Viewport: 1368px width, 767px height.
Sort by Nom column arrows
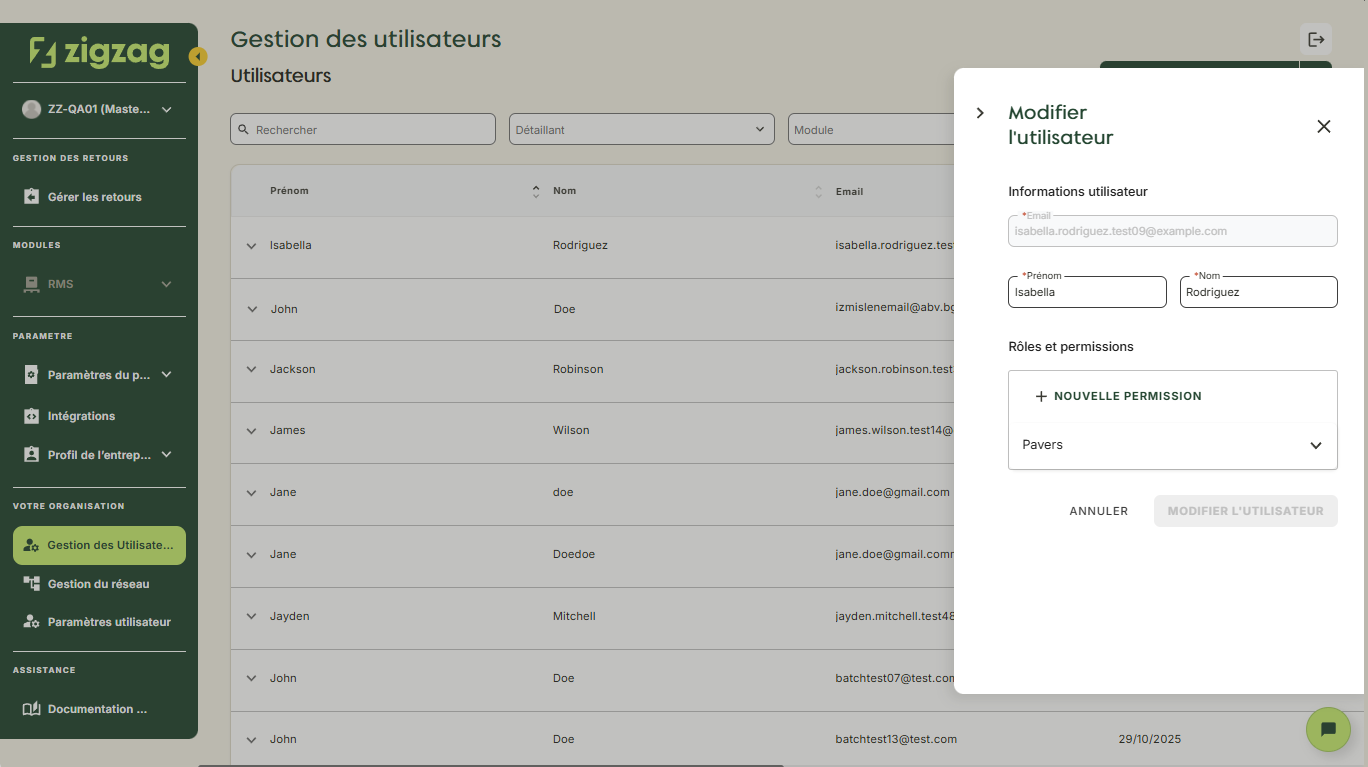tap(819, 191)
